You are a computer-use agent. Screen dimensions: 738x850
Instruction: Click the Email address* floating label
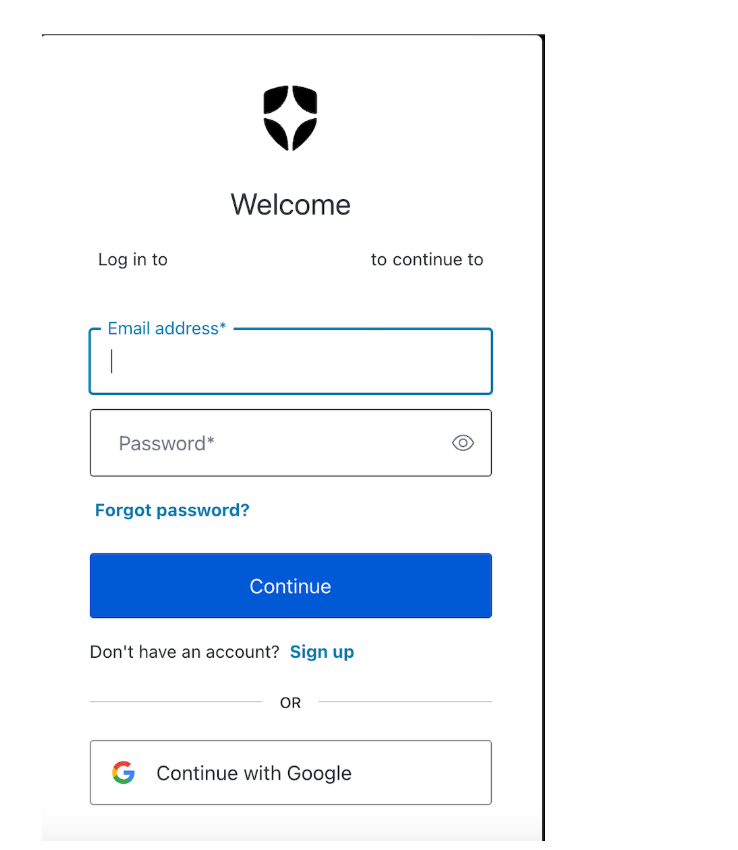coord(166,328)
